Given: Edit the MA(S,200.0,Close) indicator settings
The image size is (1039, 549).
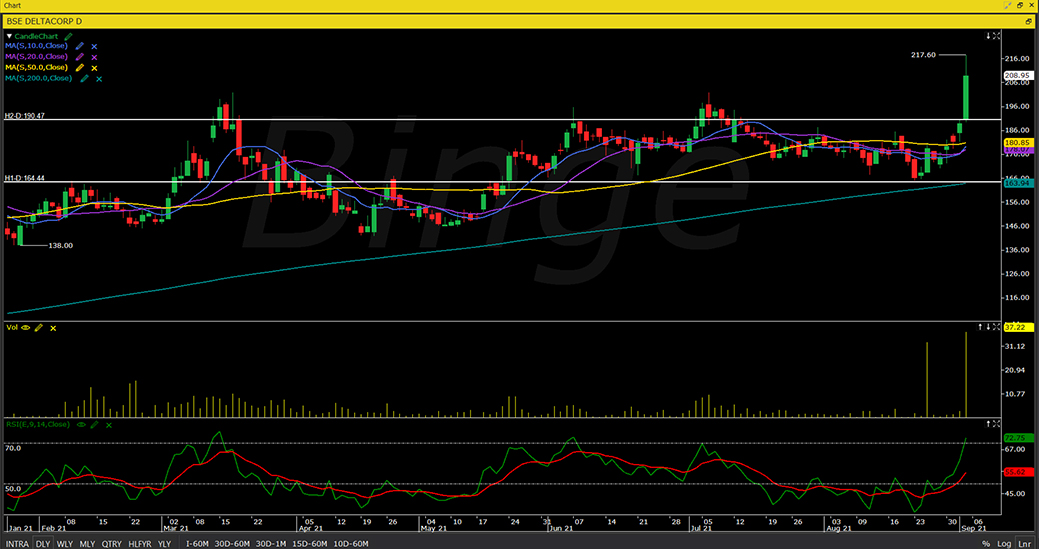Looking at the screenshot, I should (84, 78).
